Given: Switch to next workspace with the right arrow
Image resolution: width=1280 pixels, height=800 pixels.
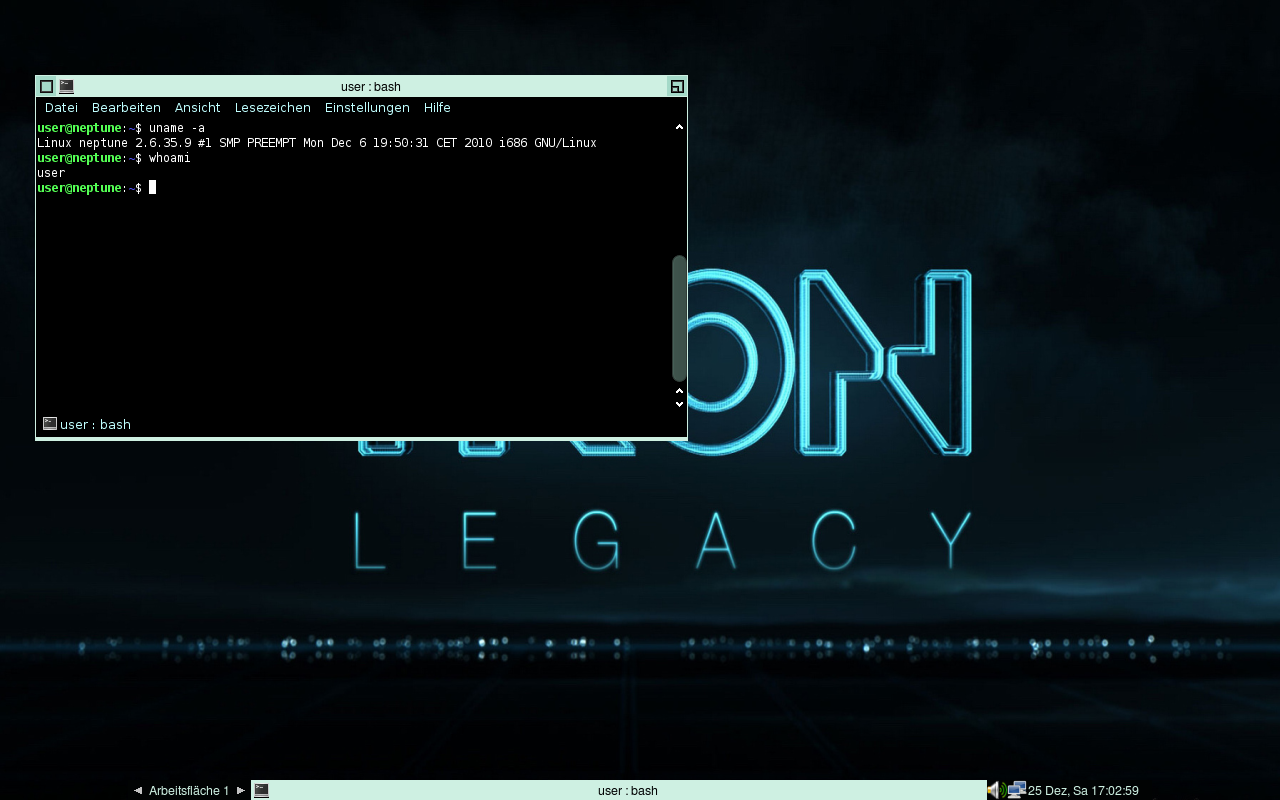Looking at the screenshot, I should (x=241, y=790).
